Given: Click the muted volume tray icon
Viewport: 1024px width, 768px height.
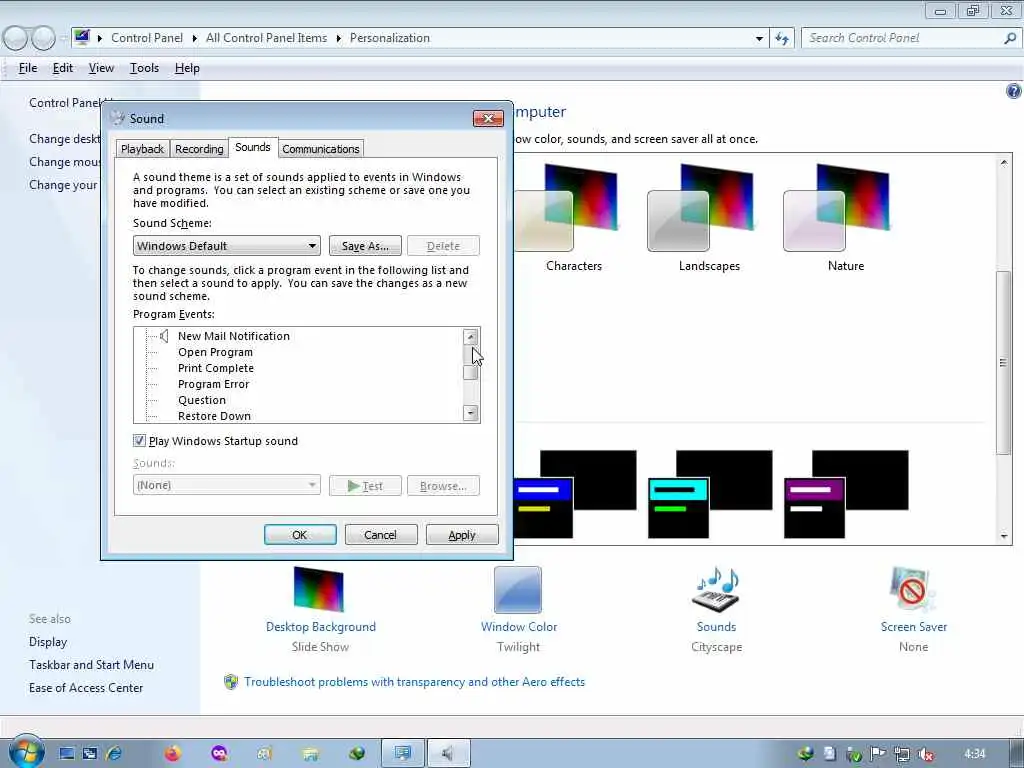Looking at the screenshot, I should coord(925,754).
